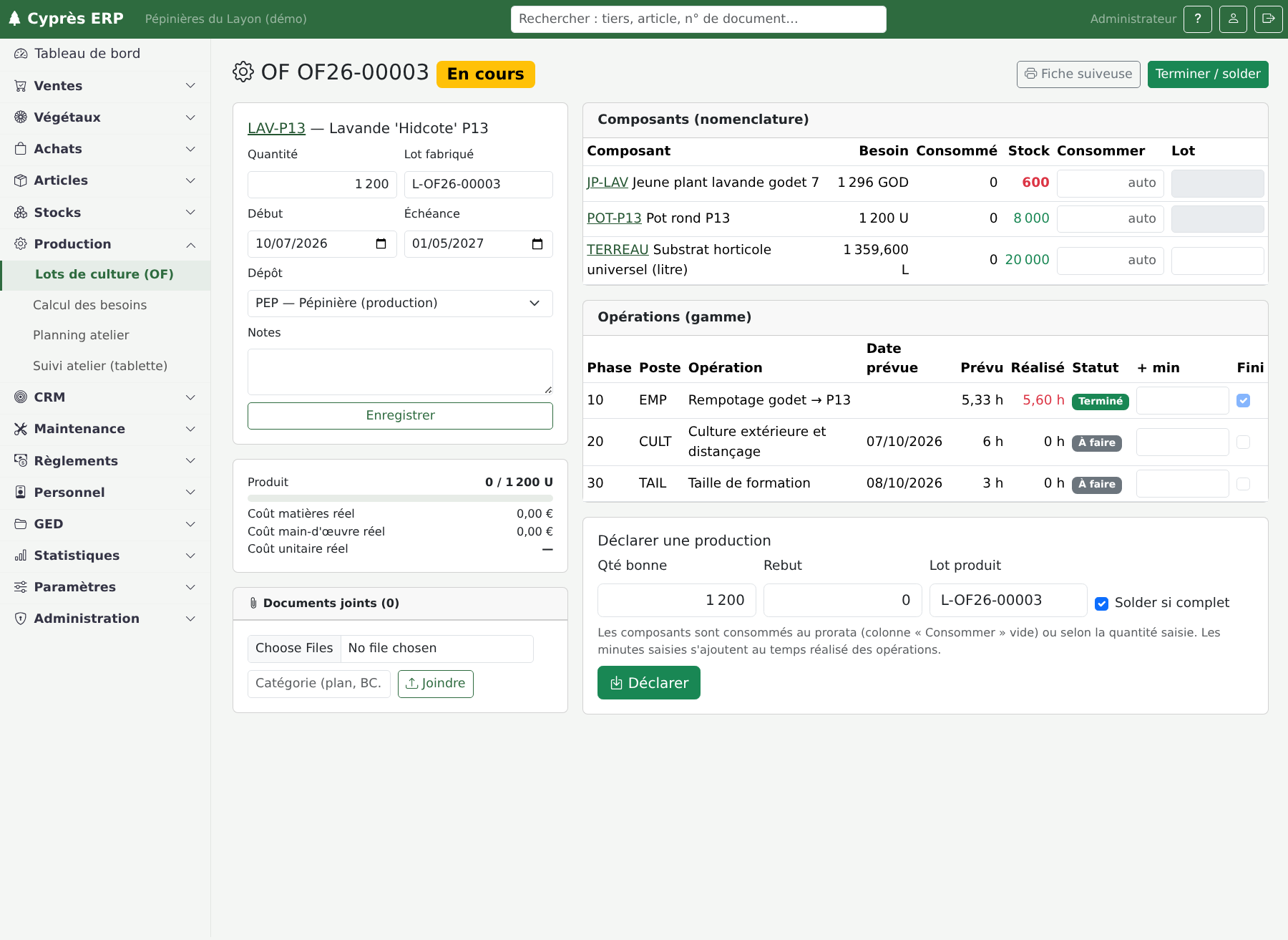Check Fini for Taille de formation
The height and width of the screenshot is (940, 1288).
[1244, 484]
